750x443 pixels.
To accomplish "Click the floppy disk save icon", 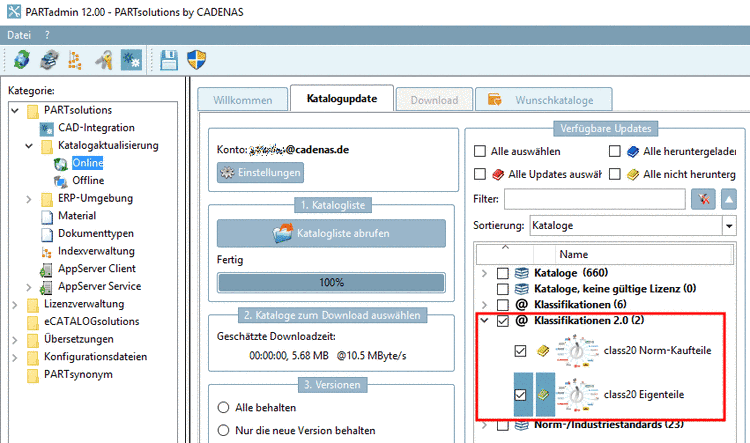I will coord(169,60).
